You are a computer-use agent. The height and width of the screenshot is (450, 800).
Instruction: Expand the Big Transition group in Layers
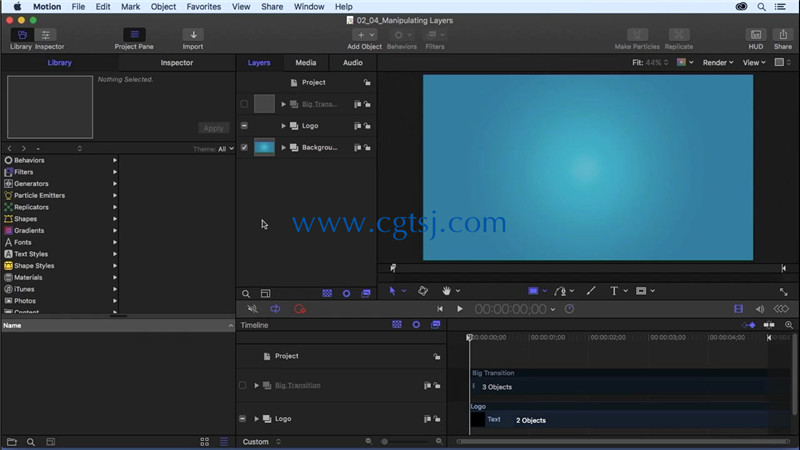[284, 104]
